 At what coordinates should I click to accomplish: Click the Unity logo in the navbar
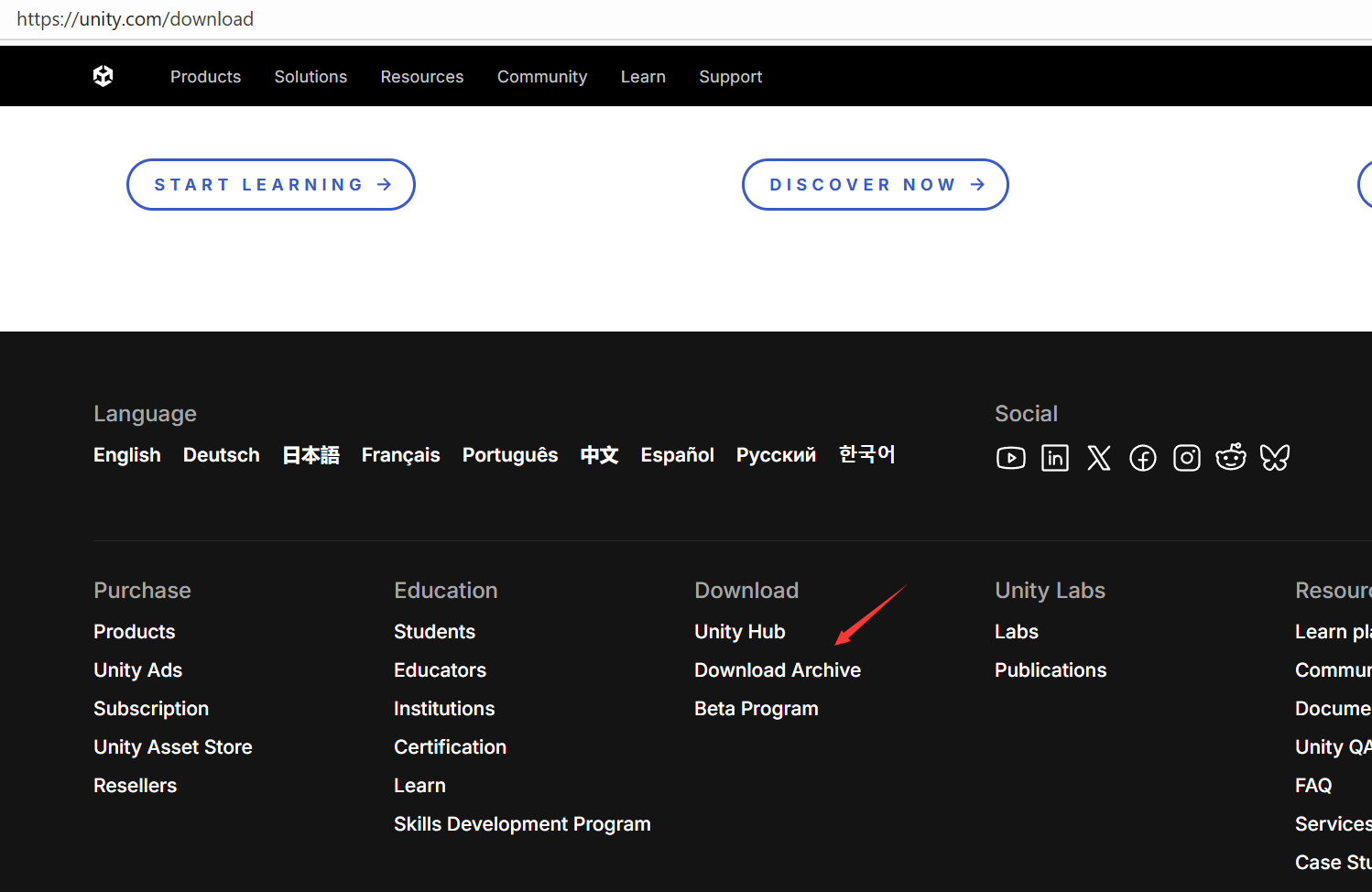point(103,76)
